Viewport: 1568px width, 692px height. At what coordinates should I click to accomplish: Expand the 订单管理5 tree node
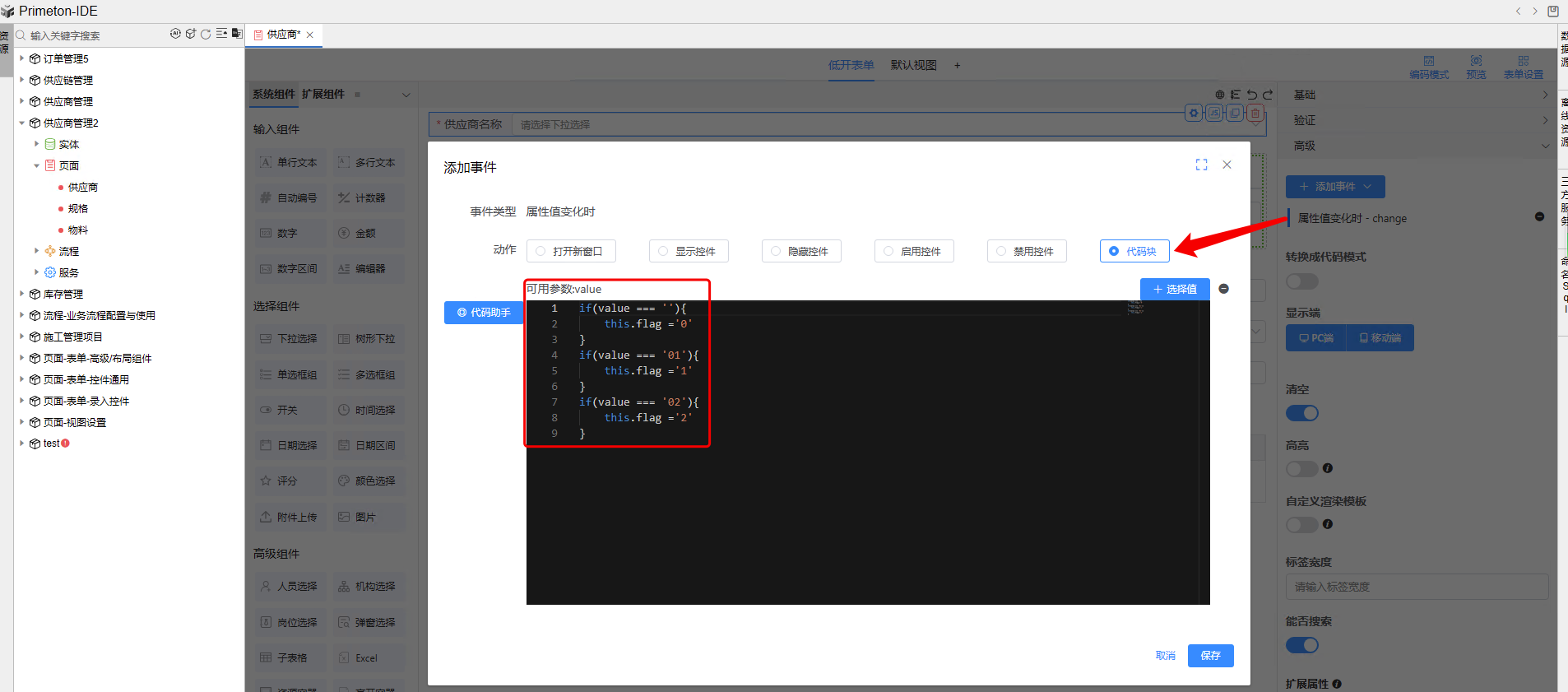pyautogui.click(x=22, y=58)
